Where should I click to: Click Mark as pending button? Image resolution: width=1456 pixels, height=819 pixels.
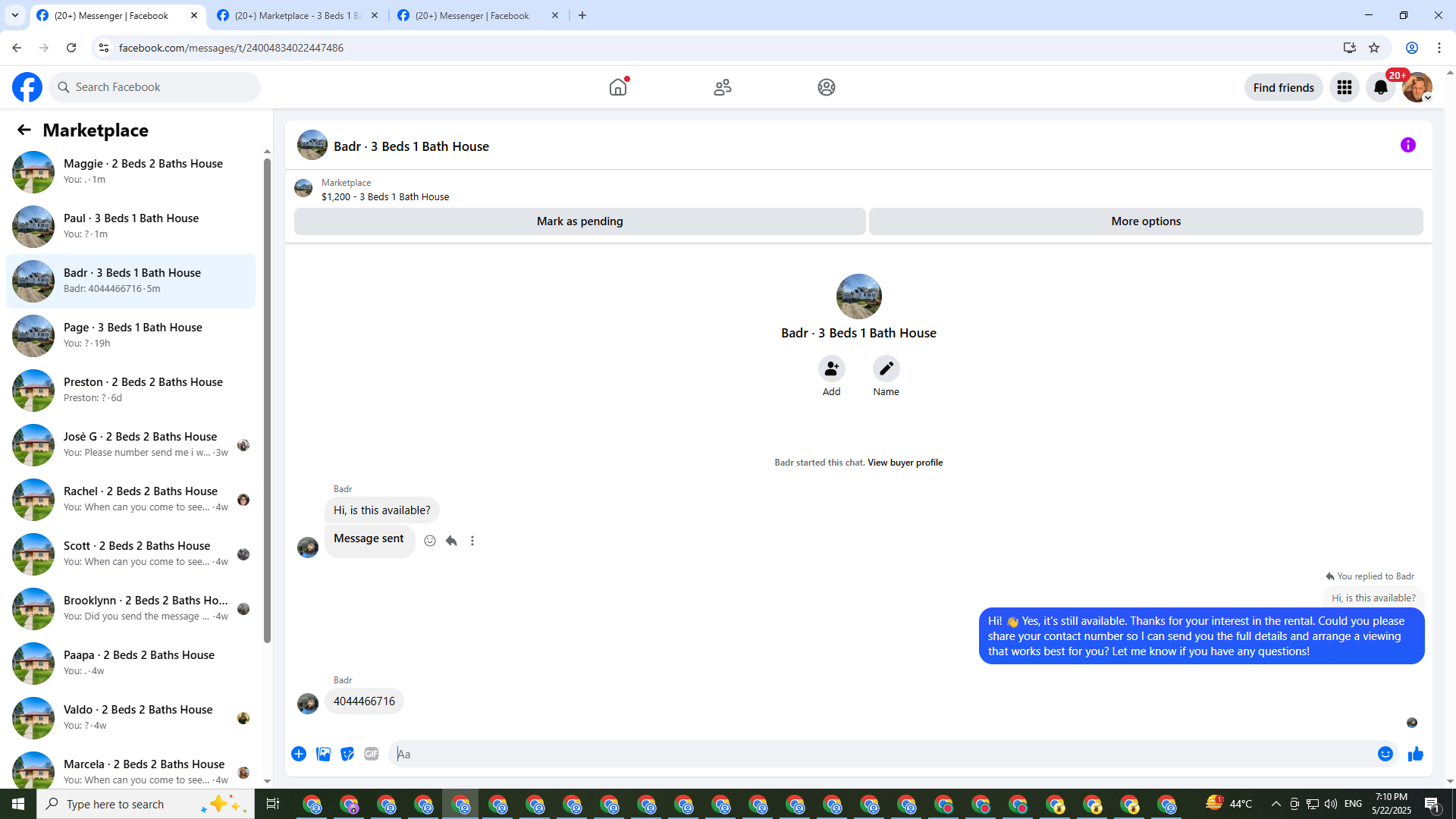(x=579, y=221)
